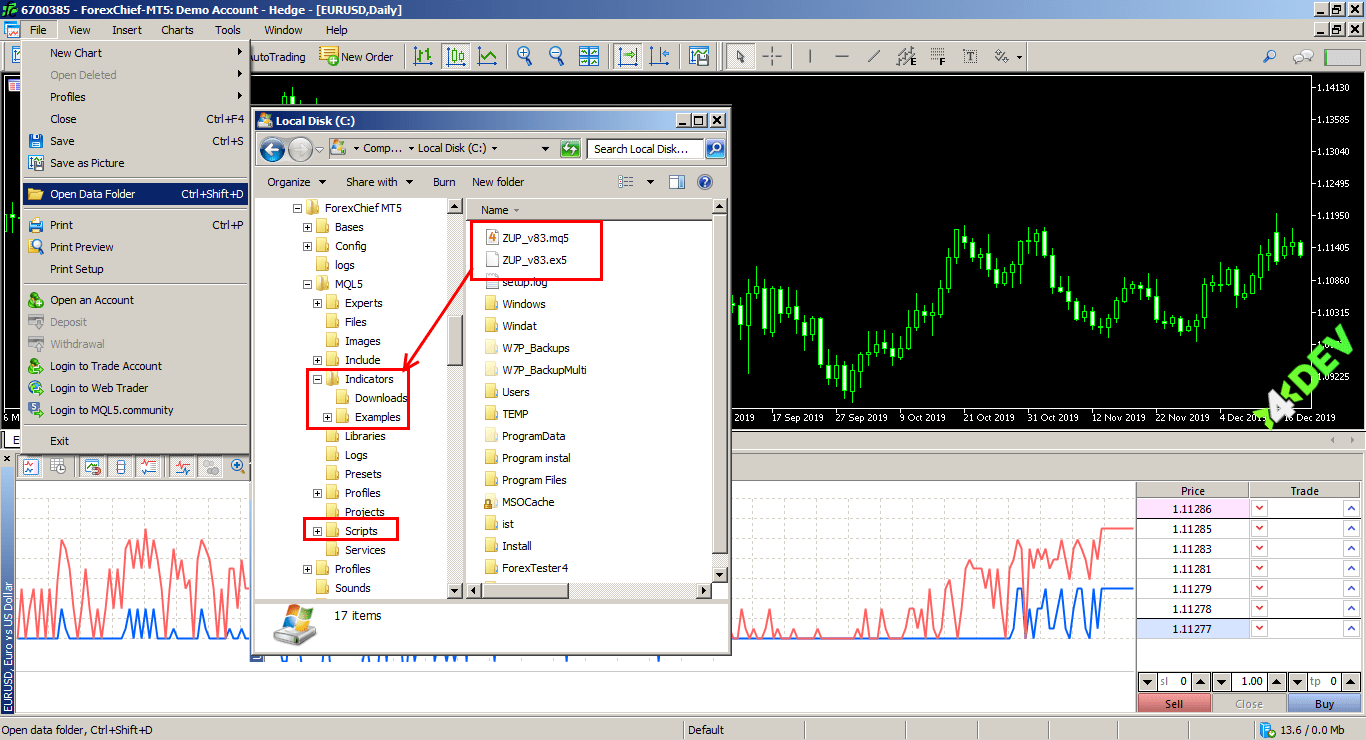Click the New folder button
Image resolution: width=1366 pixels, height=740 pixels.
(x=498, y=182)
